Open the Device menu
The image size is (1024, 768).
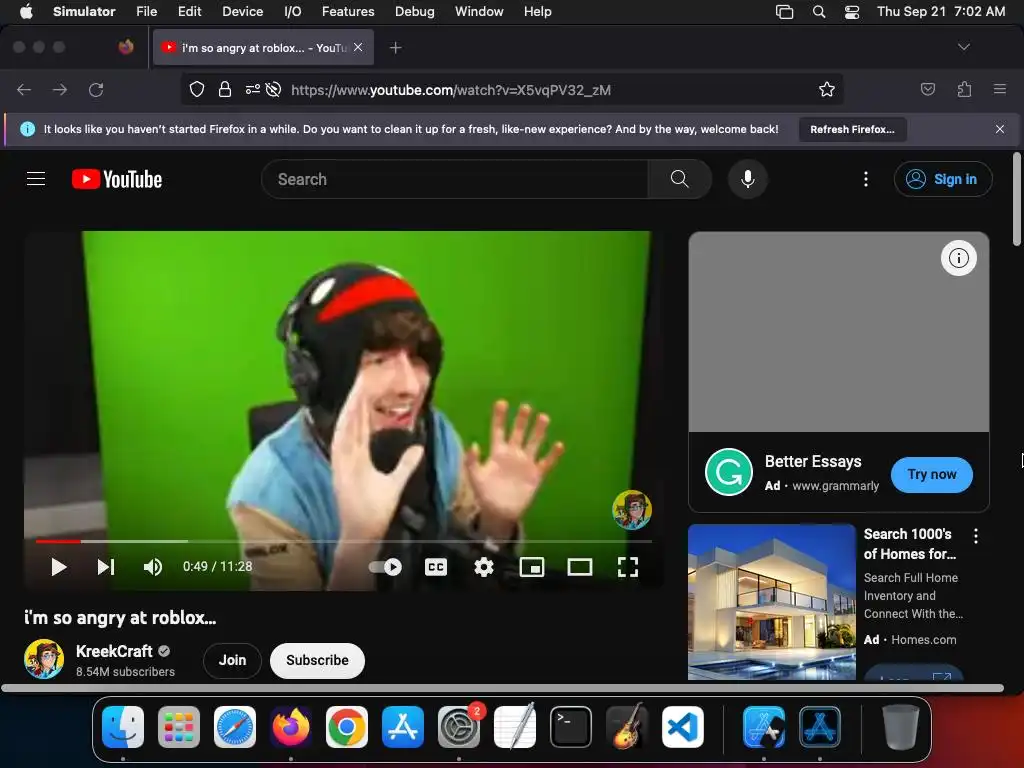(242, 11)
